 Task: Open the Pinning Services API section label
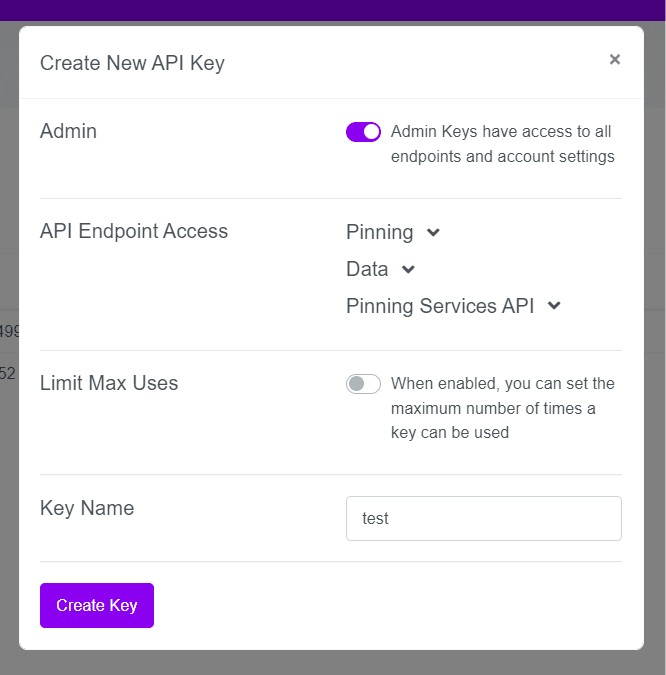click(x=440, y=306)
